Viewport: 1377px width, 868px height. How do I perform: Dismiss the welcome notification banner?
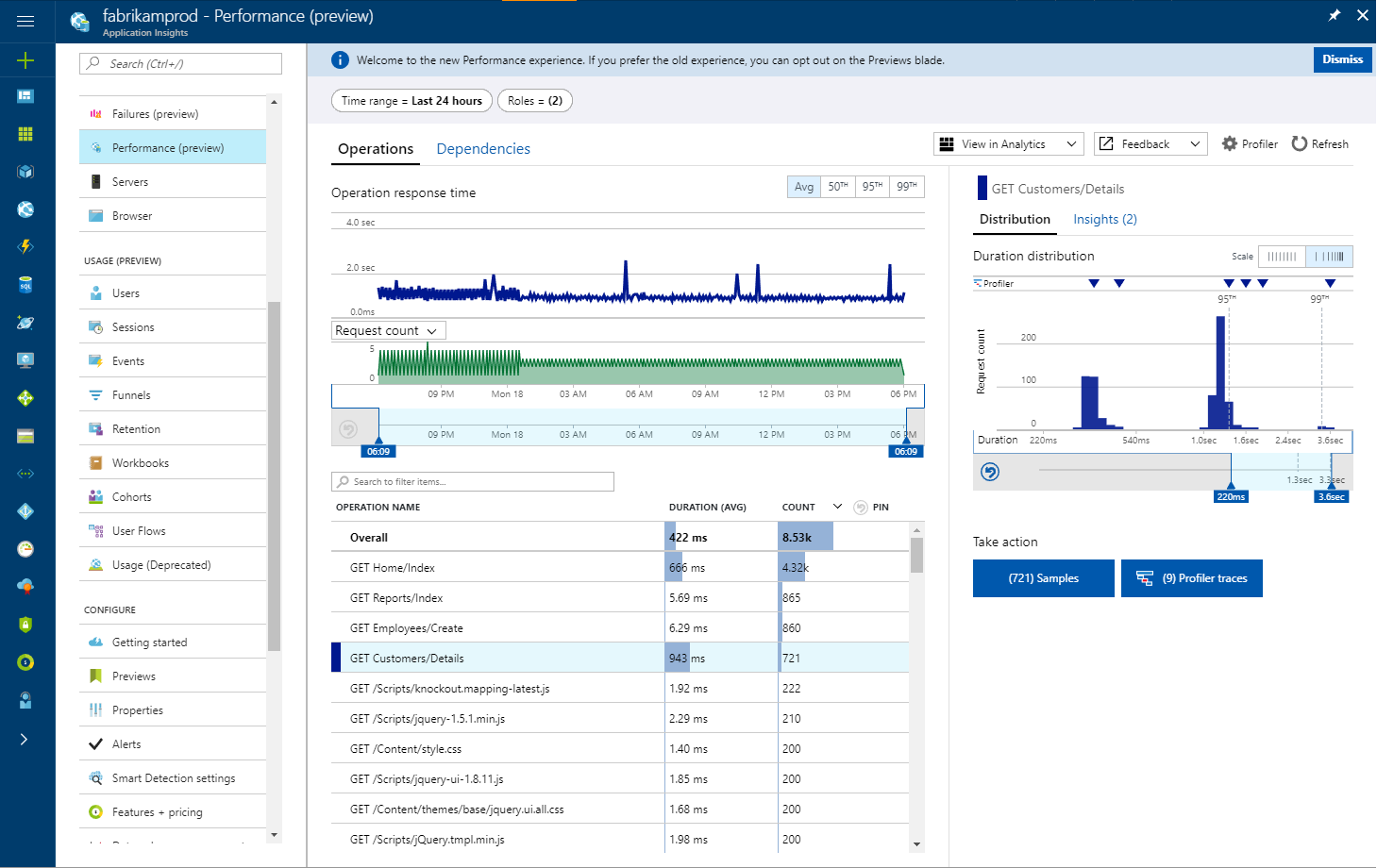pyautogui.click(x=1341, y=59)
